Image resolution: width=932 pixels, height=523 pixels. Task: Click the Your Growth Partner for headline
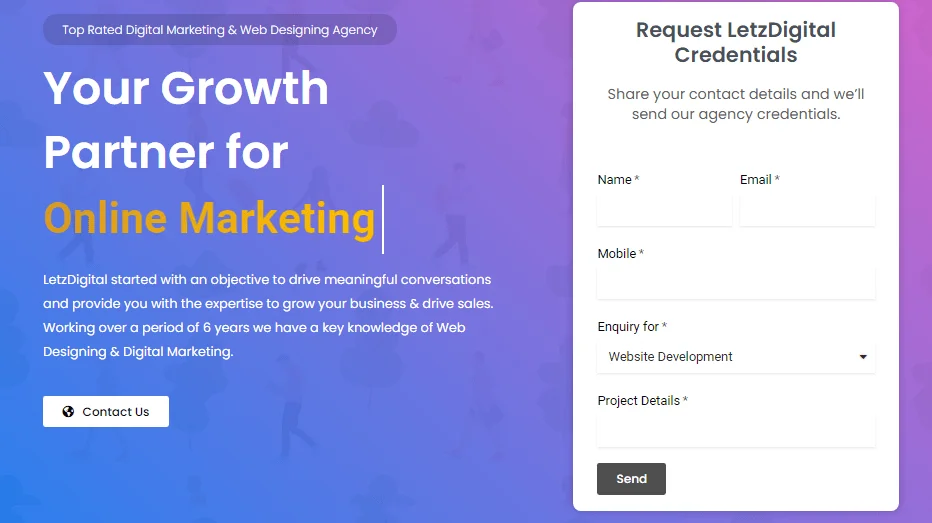pos(186,120)
